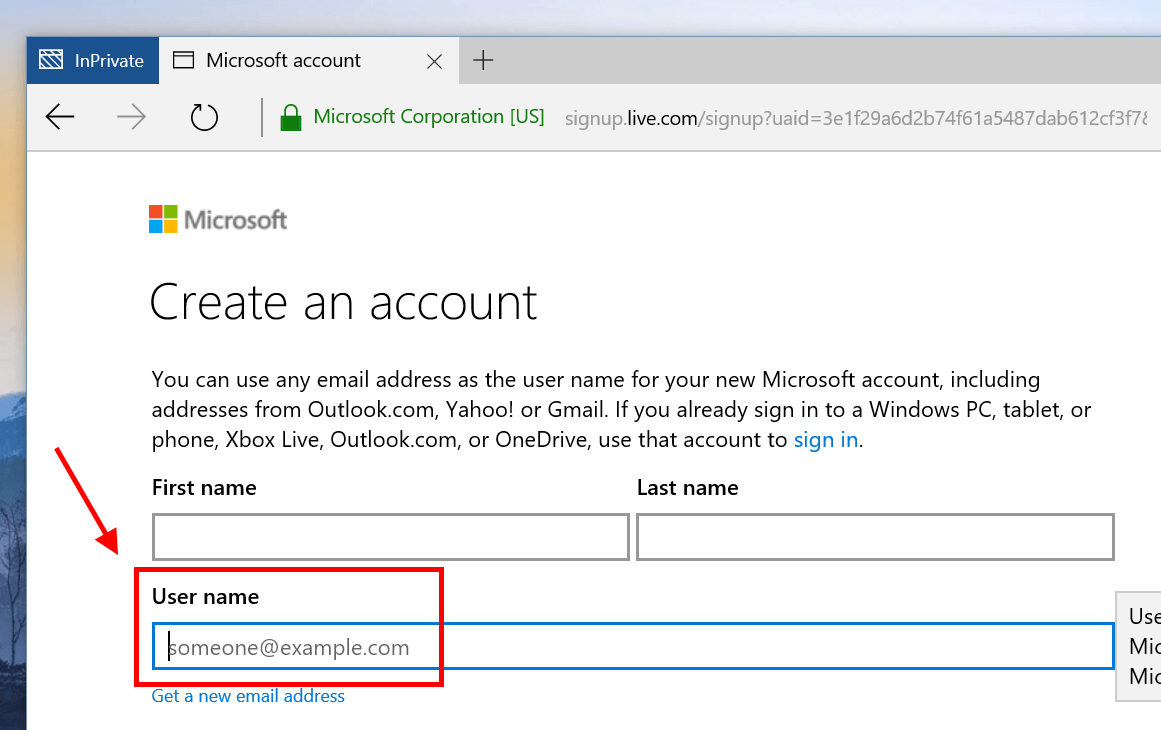Click Microsoft Corporation [US] identity text
This screenshot has height=730, width=1161.
pyautogui.click(x=428, y=116)
